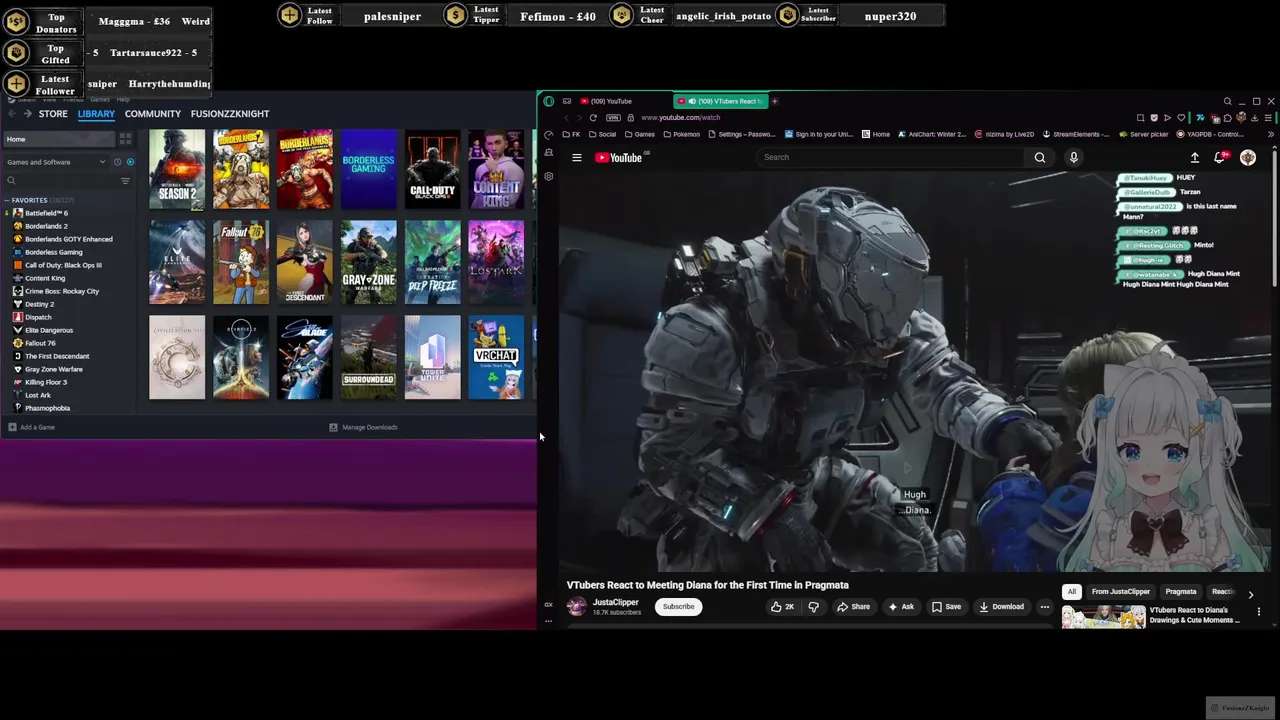Open Stellar Blade game cover
This screenshot has height=720, width=1280.
pyautogui.click(x=304, y=358)
